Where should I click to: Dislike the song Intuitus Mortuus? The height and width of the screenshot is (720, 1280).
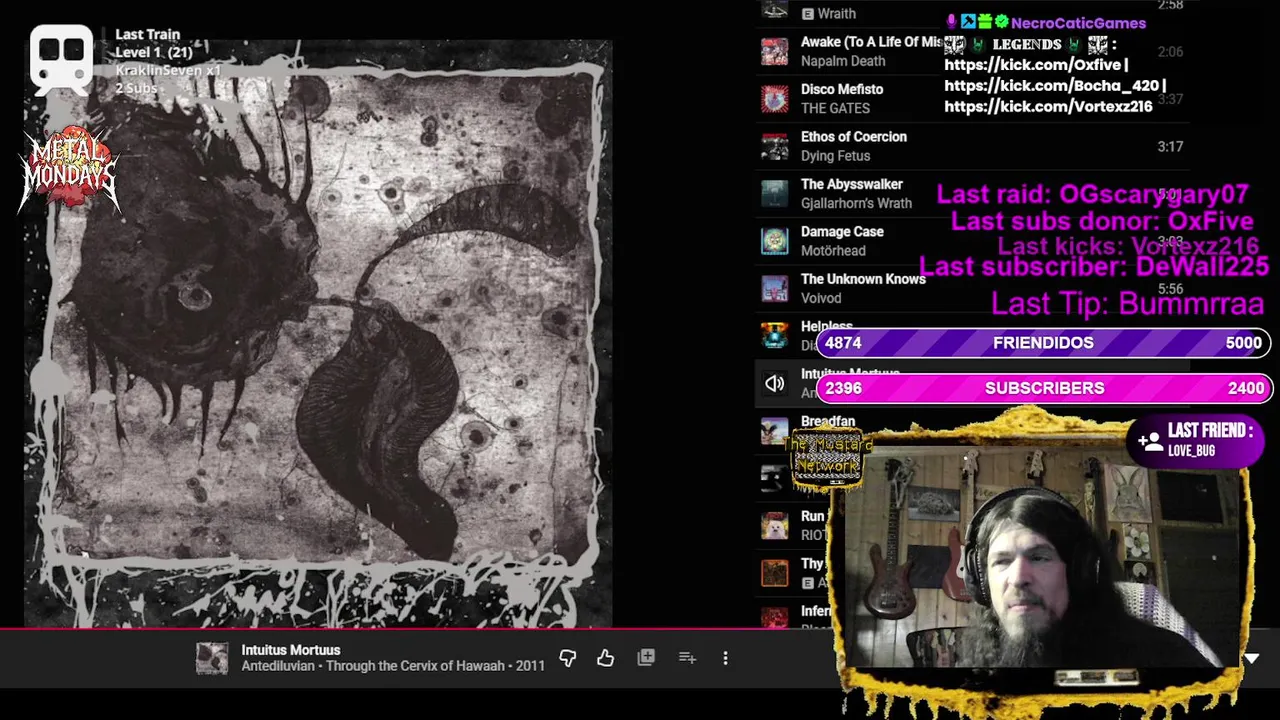click(x=568, y=658)
